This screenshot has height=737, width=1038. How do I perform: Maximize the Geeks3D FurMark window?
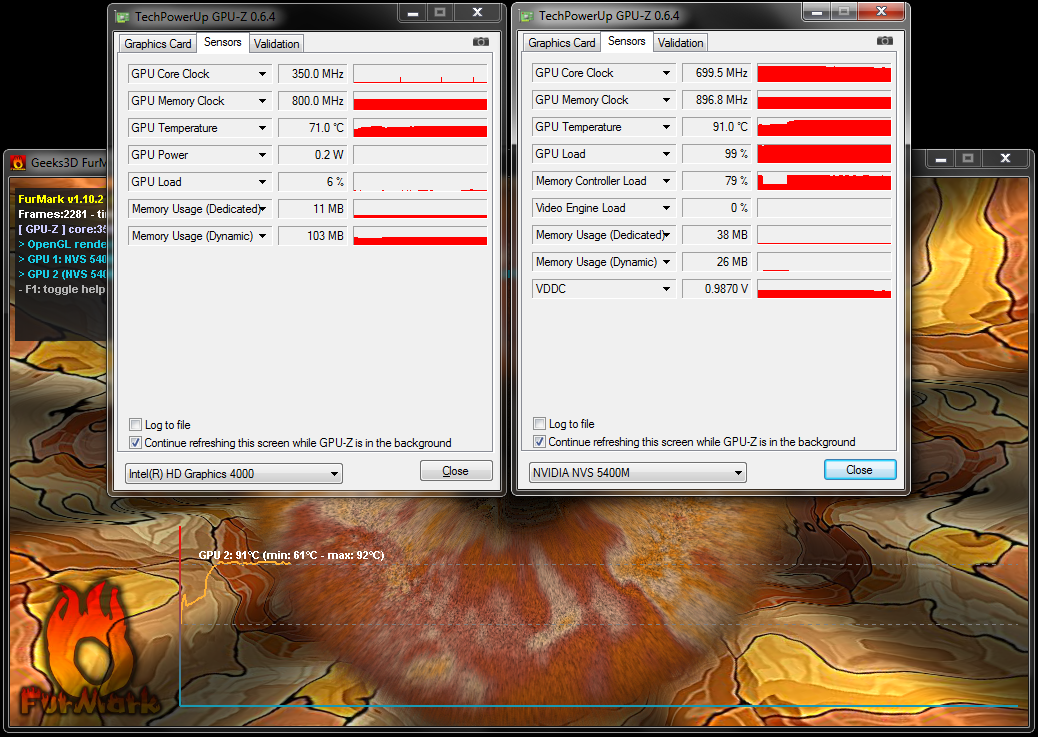coord(967,159)
